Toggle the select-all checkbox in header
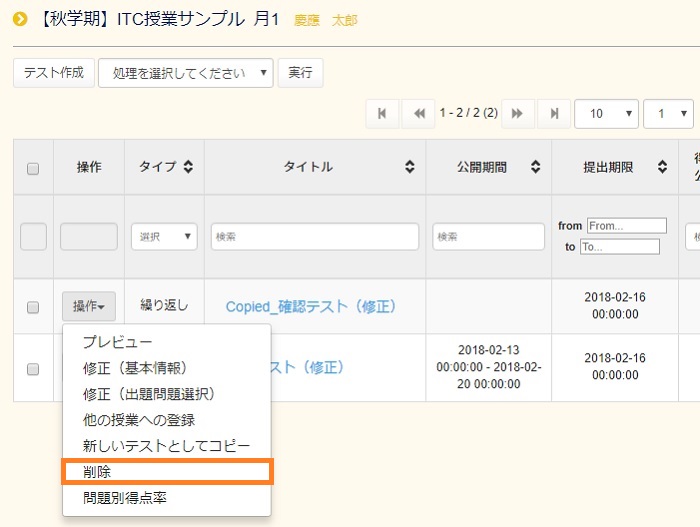 tap(33, 168)
